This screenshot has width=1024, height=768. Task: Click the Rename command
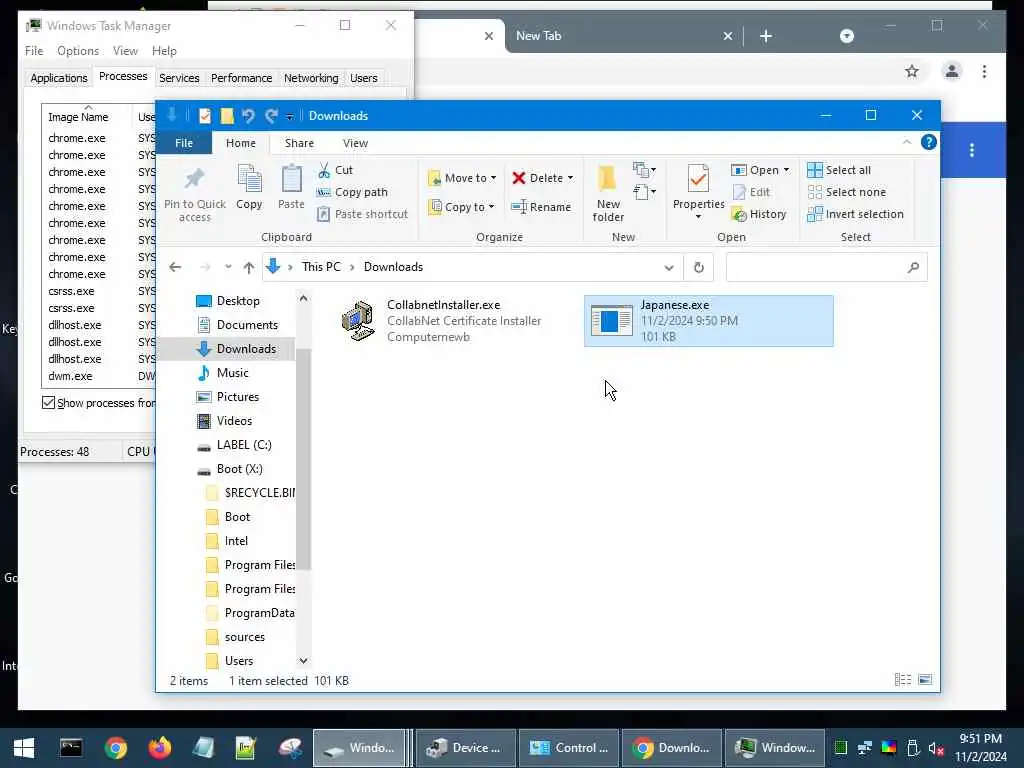click(x=541, y=207)
